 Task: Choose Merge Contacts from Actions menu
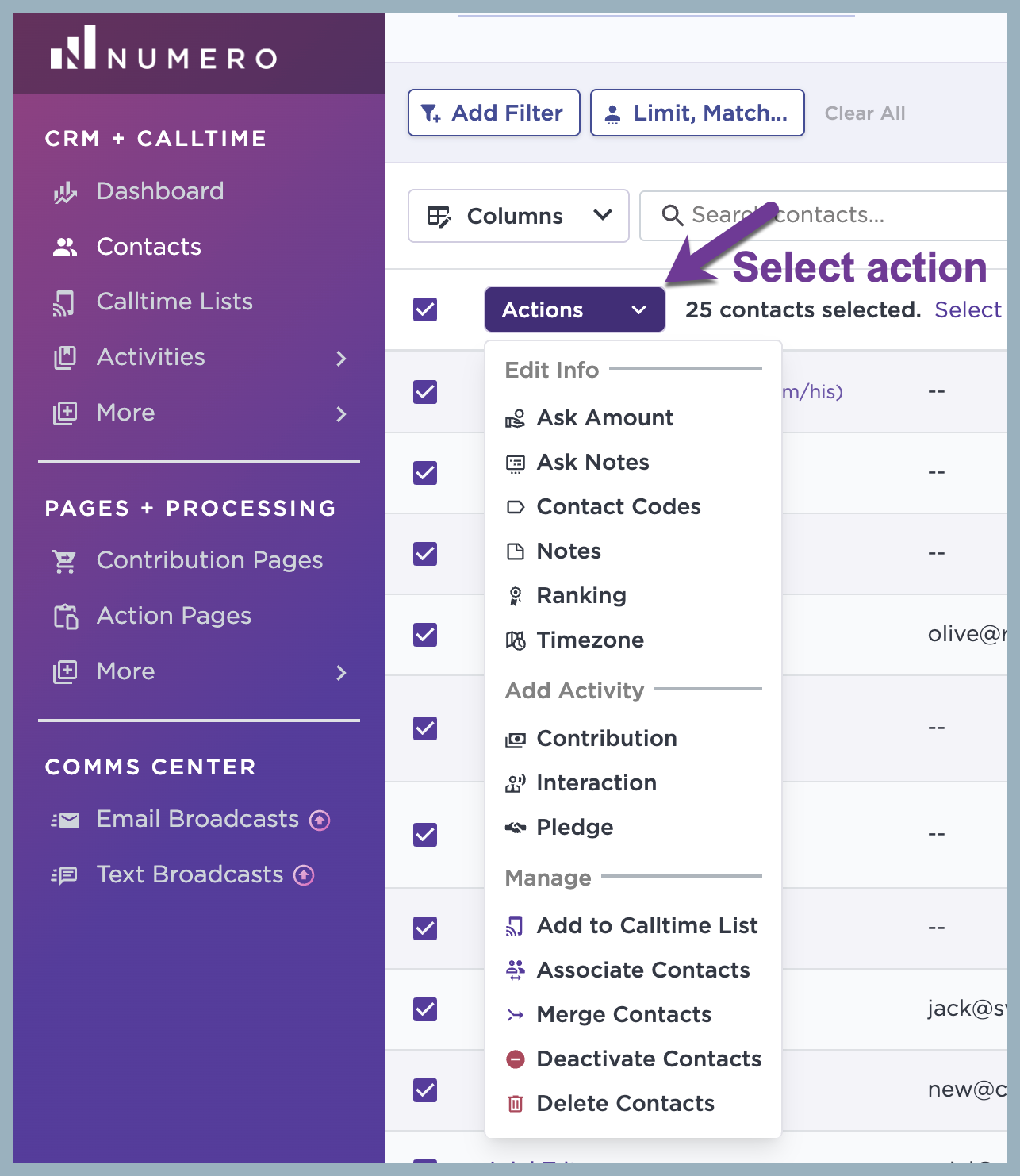tap(624, 1014)
